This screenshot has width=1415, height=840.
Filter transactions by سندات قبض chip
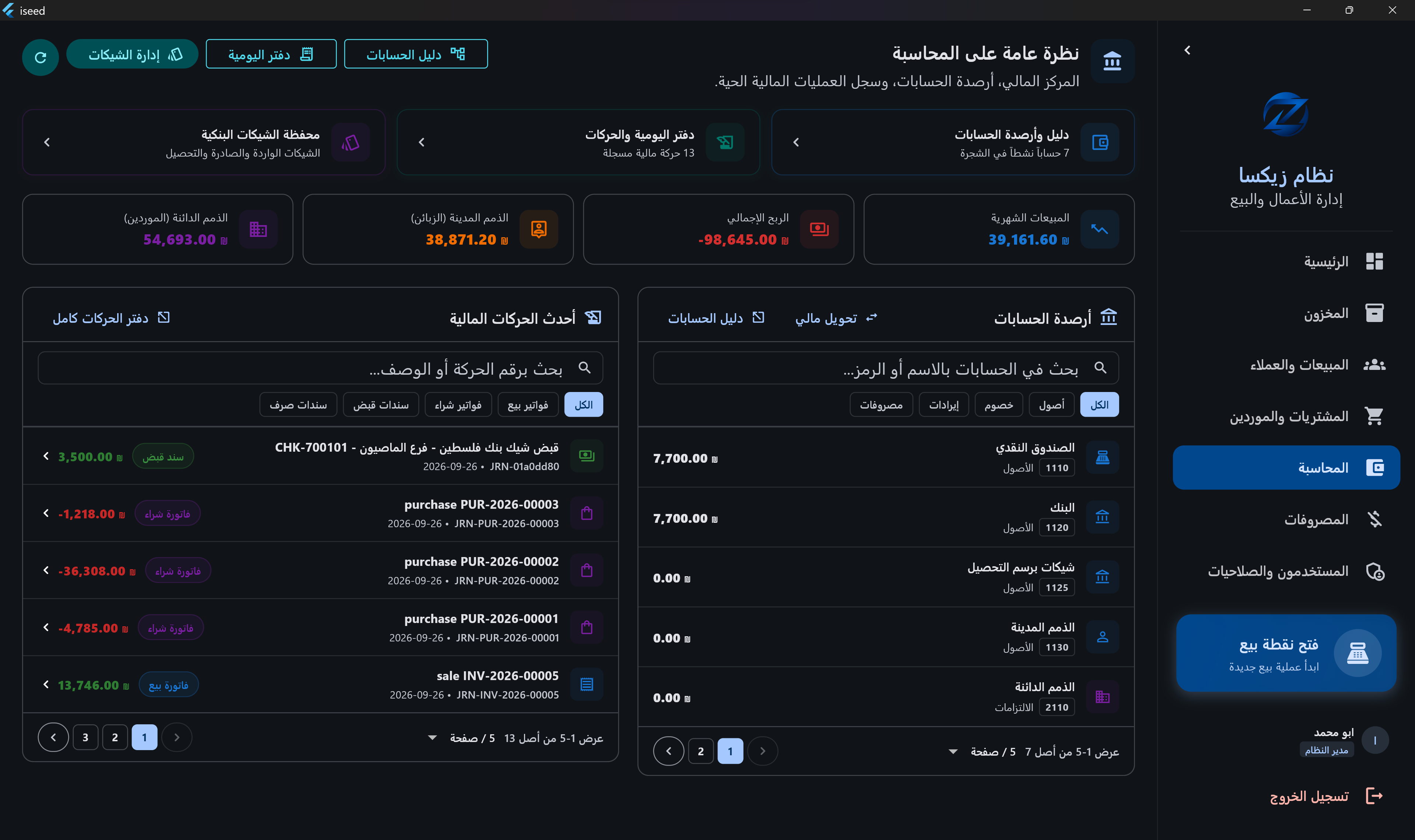pos(380,405)
